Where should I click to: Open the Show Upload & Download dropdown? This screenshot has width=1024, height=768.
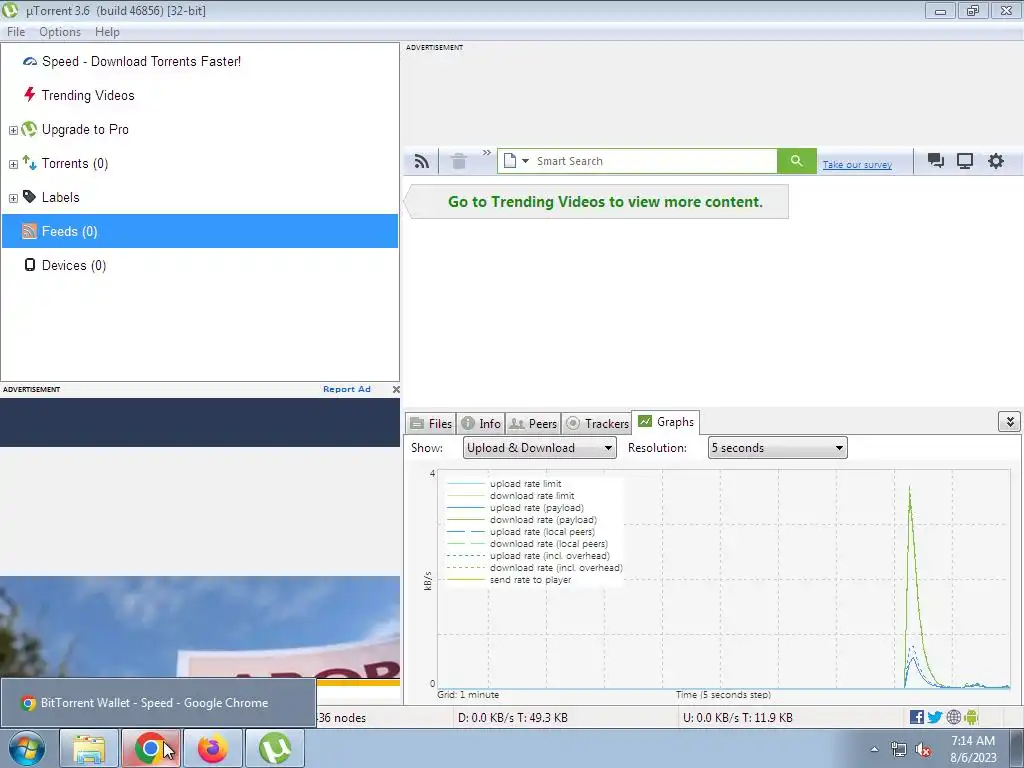[539, 448]
